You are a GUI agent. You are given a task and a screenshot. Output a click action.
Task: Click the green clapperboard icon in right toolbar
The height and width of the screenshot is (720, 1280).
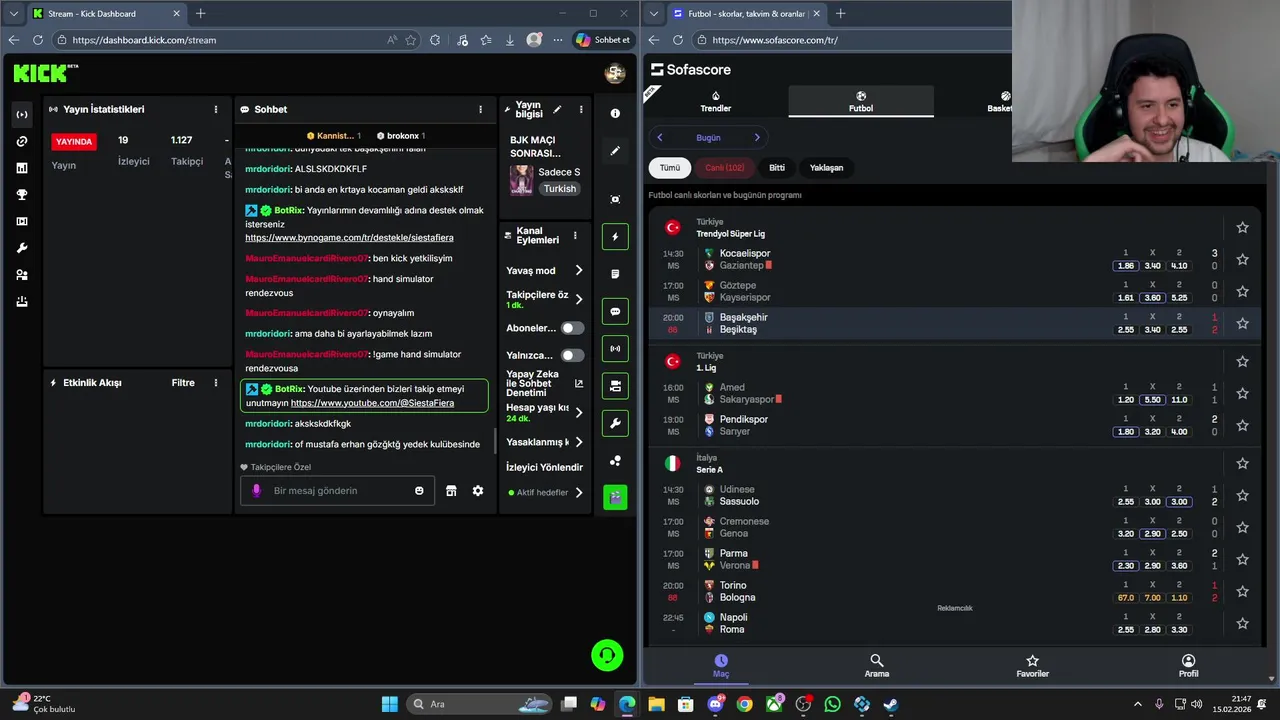(x=615, y=497)
